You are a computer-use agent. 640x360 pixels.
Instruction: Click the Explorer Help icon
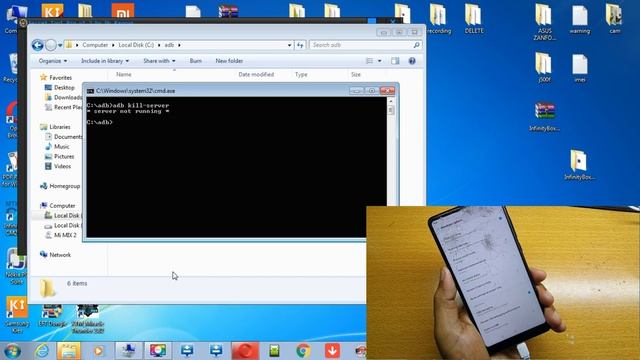pos(412,61)
